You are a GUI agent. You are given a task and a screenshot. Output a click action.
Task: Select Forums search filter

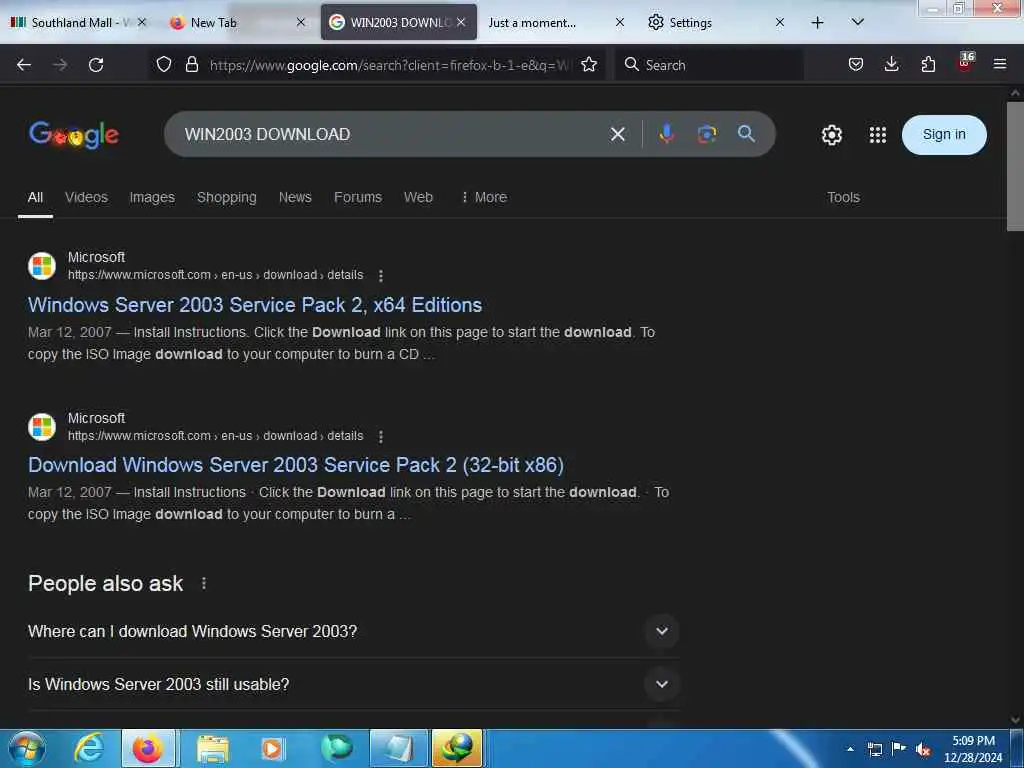358,197
